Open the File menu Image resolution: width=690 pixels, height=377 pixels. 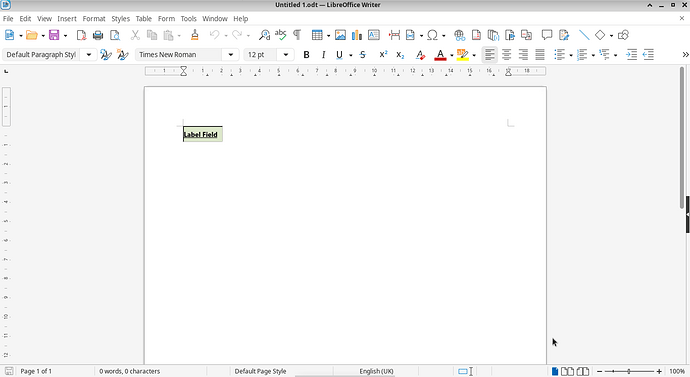point(8,18)
